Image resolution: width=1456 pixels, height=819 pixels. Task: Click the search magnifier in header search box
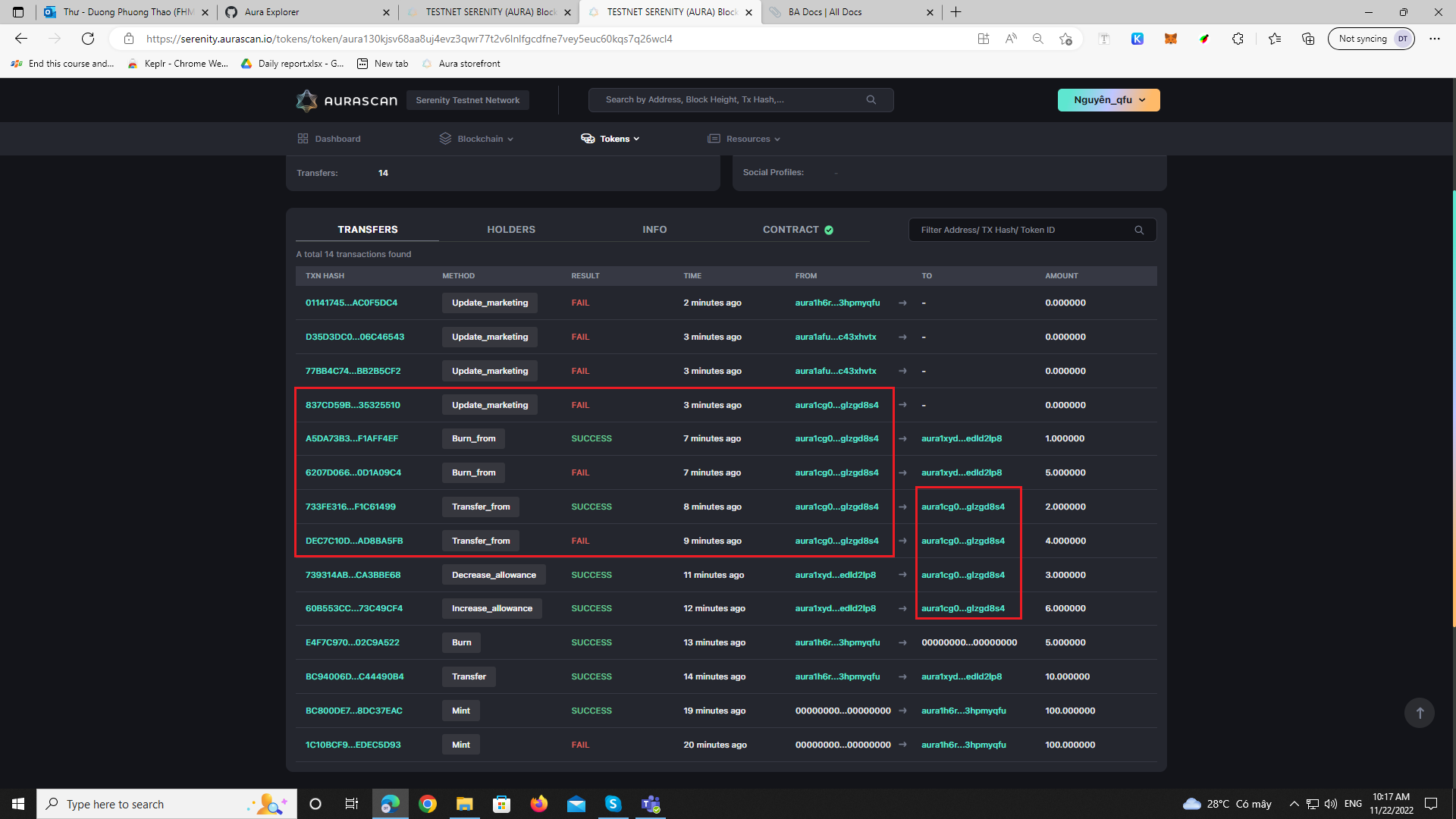coord(871,100)
